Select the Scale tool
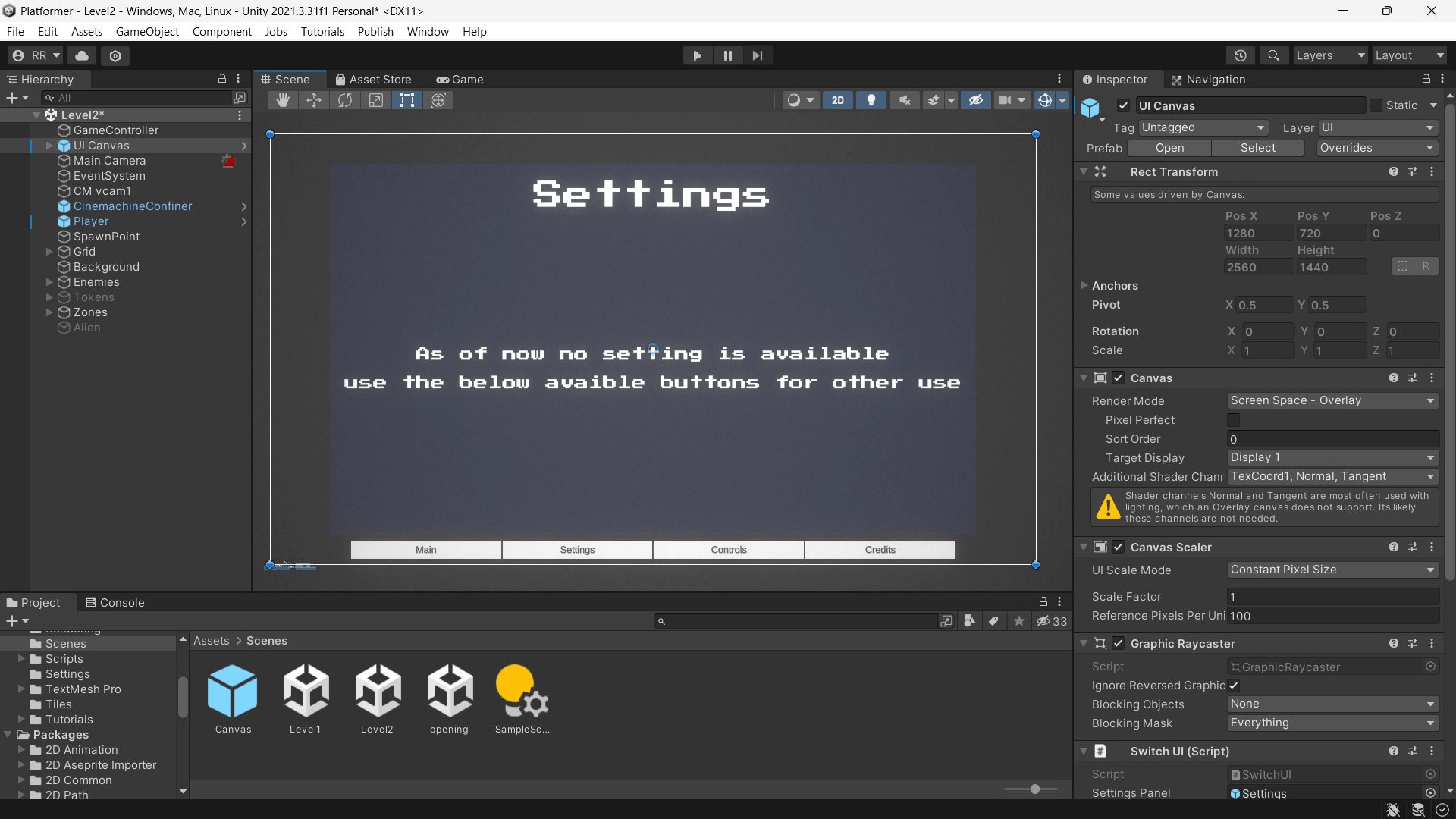 coord(376,100)
